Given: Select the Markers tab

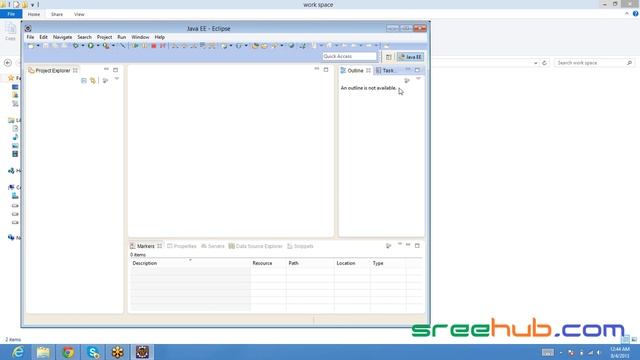Looking at the screenshot, I should (146, 246).
